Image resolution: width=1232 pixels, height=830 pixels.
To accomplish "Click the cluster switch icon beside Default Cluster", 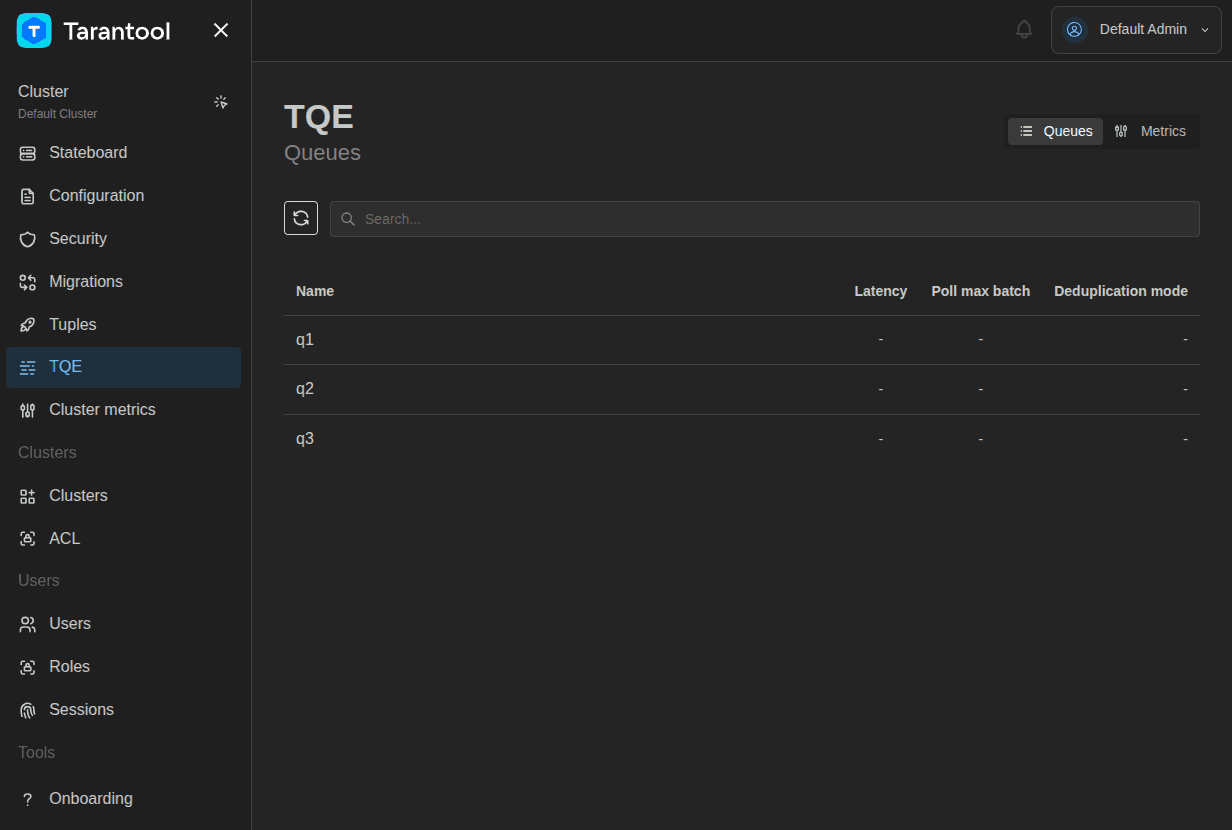I will tap(221, 102).
